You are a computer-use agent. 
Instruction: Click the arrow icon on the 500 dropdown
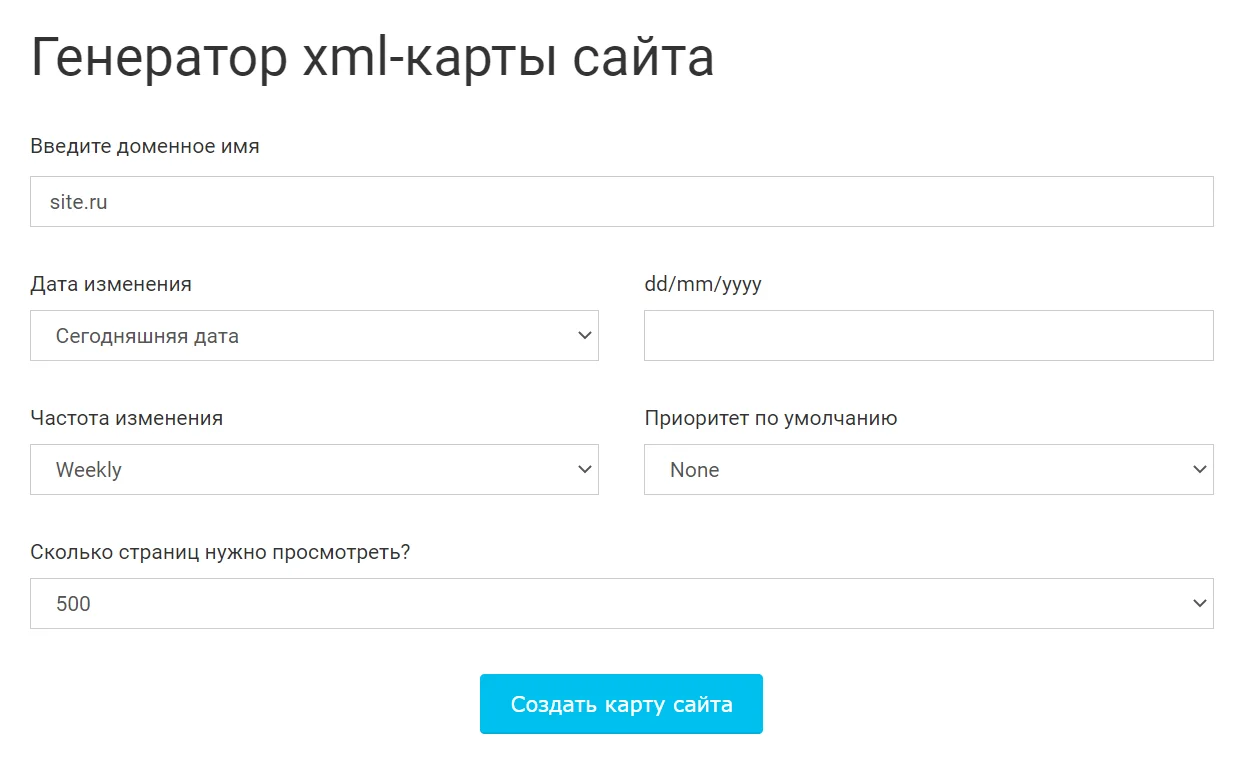coord(1200,604)
